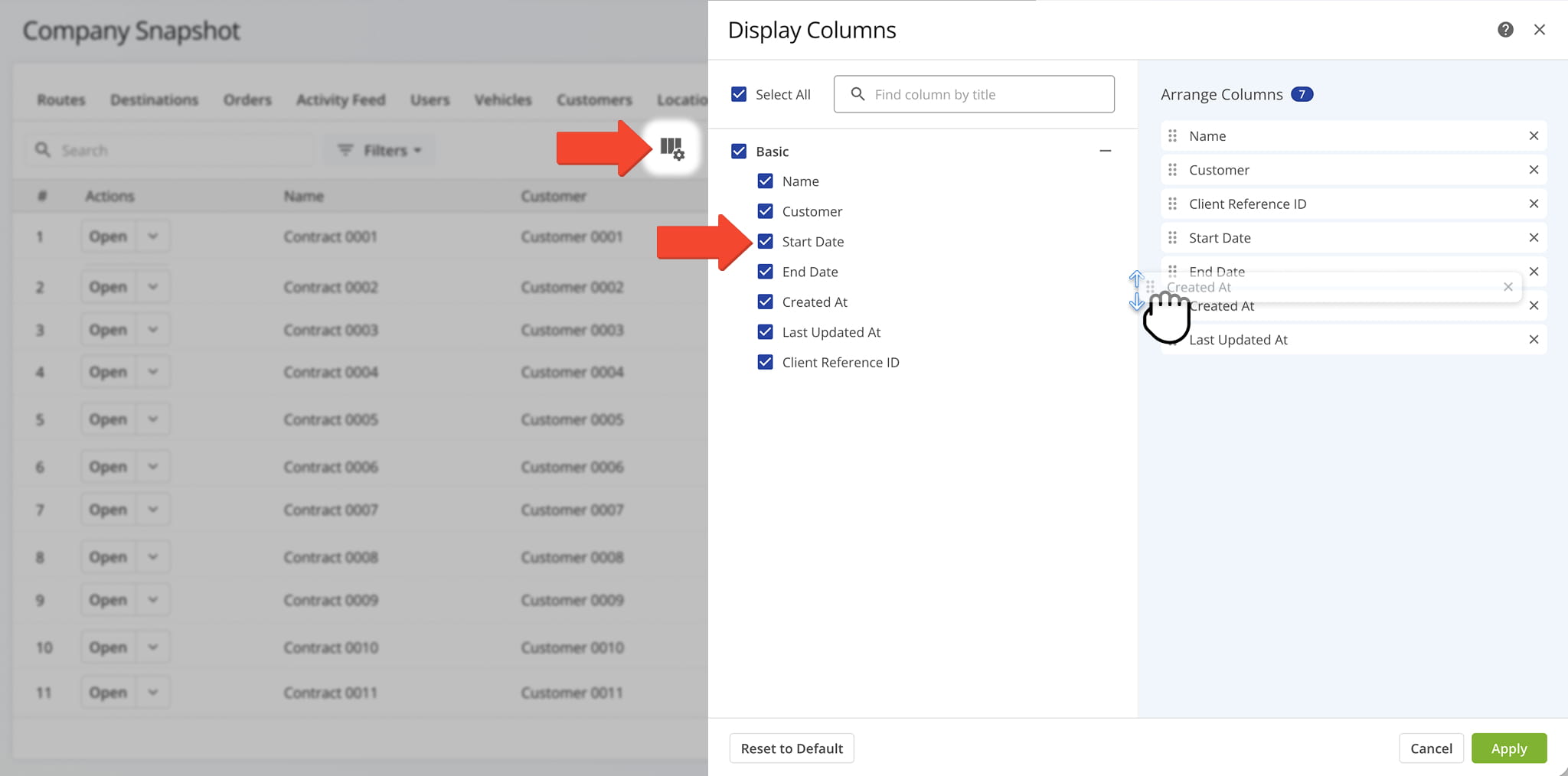Switch to the Customers tab
Screen dimensions: 1568x776
pos(594,99)
